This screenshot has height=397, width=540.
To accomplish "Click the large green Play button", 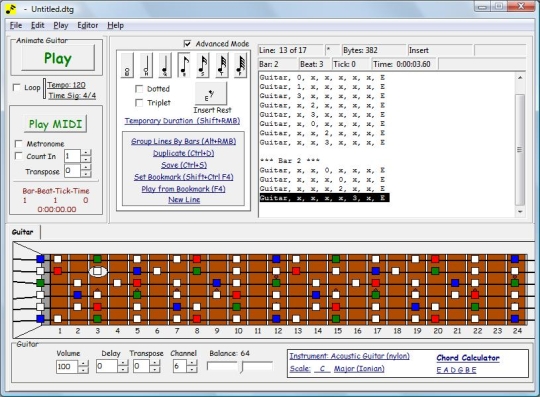I will pyautogui.click(x=58, y=58).
